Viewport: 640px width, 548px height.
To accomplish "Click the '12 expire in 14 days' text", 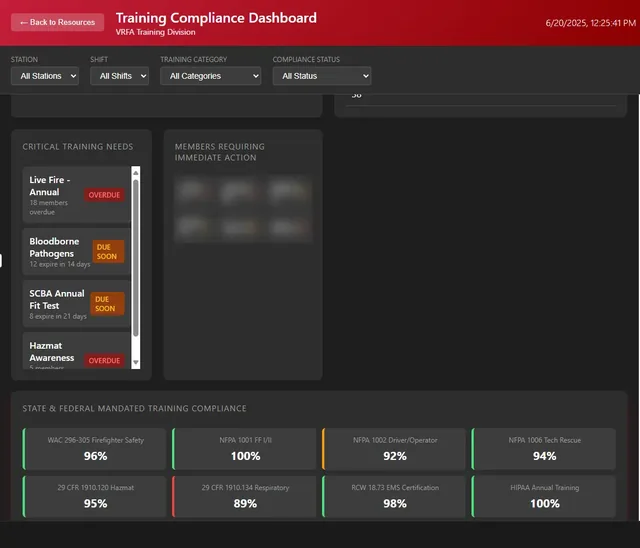I will (60, 264).
